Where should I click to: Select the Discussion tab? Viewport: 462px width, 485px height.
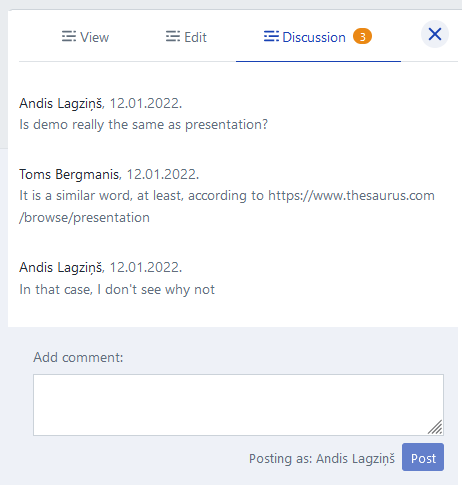click(318, 37)
